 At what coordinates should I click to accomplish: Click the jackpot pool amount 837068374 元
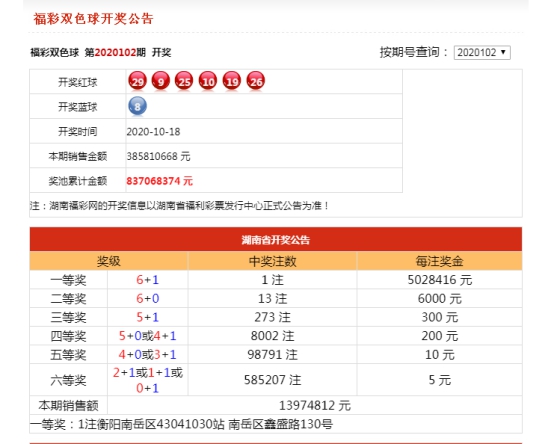coord(159,181)
